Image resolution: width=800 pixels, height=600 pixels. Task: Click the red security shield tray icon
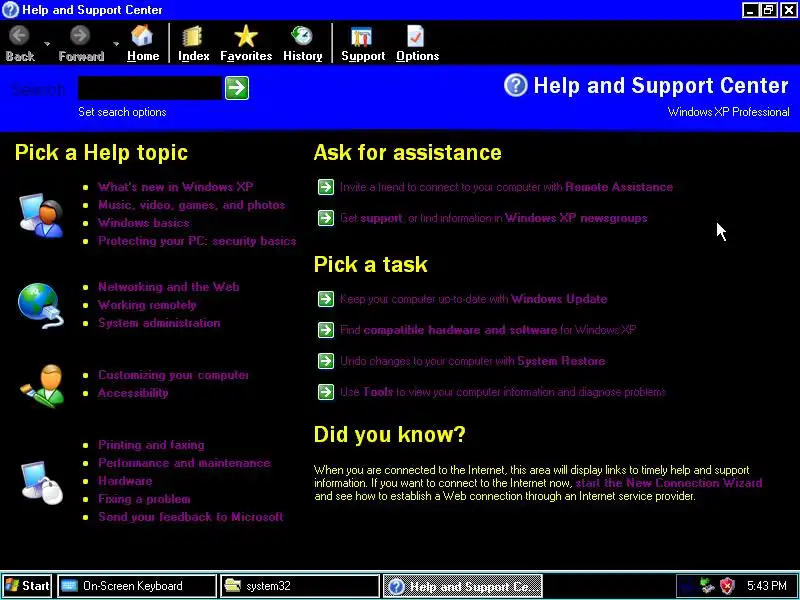click(x=727, y=586)
